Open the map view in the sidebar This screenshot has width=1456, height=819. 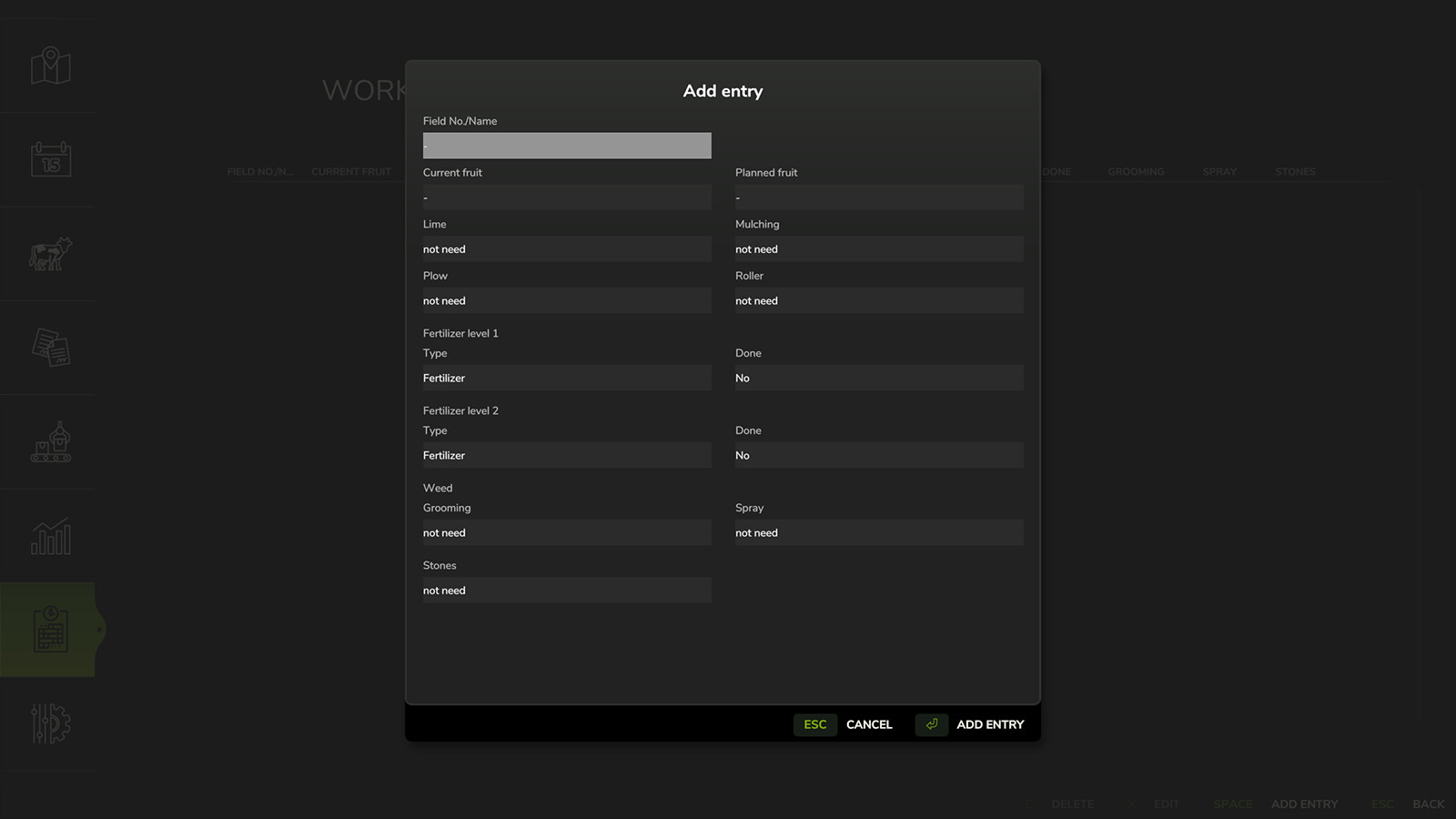coord(50,66)
